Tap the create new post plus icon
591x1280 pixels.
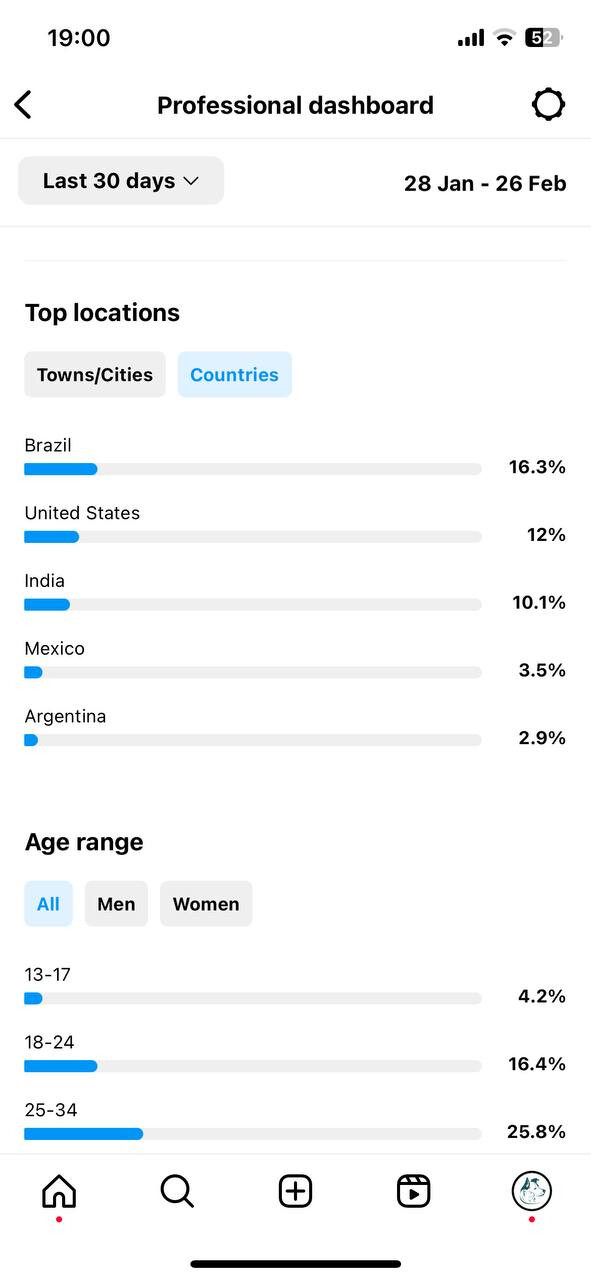click(295, 1191)
